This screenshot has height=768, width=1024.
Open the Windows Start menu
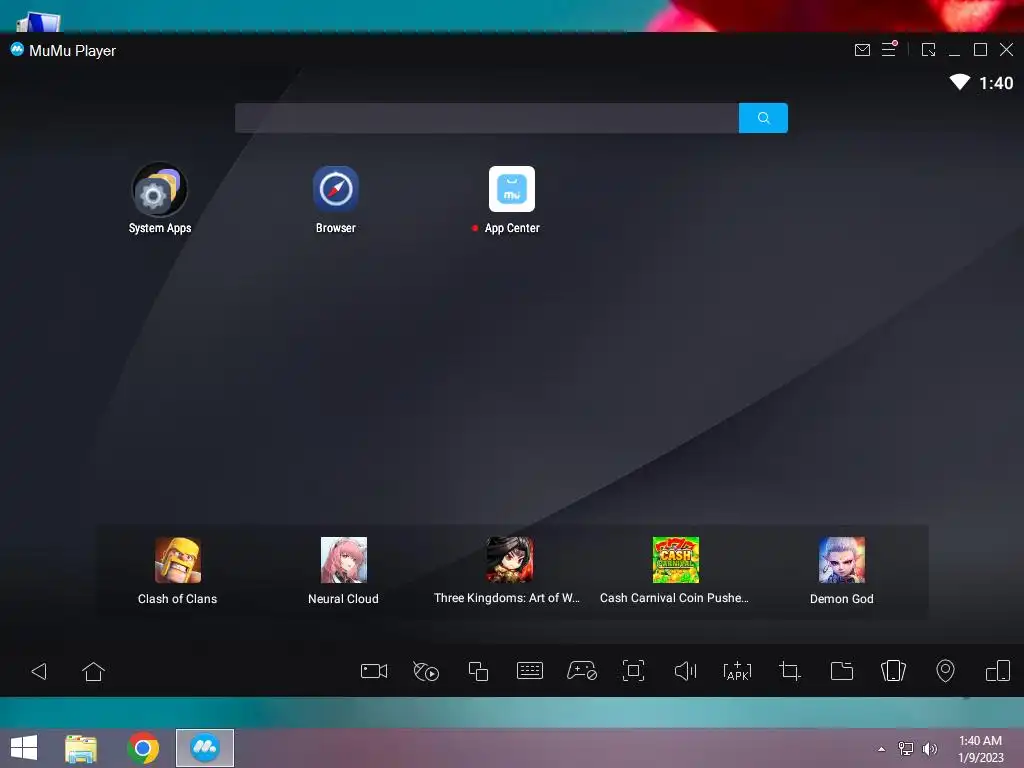click(x=24, y=748)
